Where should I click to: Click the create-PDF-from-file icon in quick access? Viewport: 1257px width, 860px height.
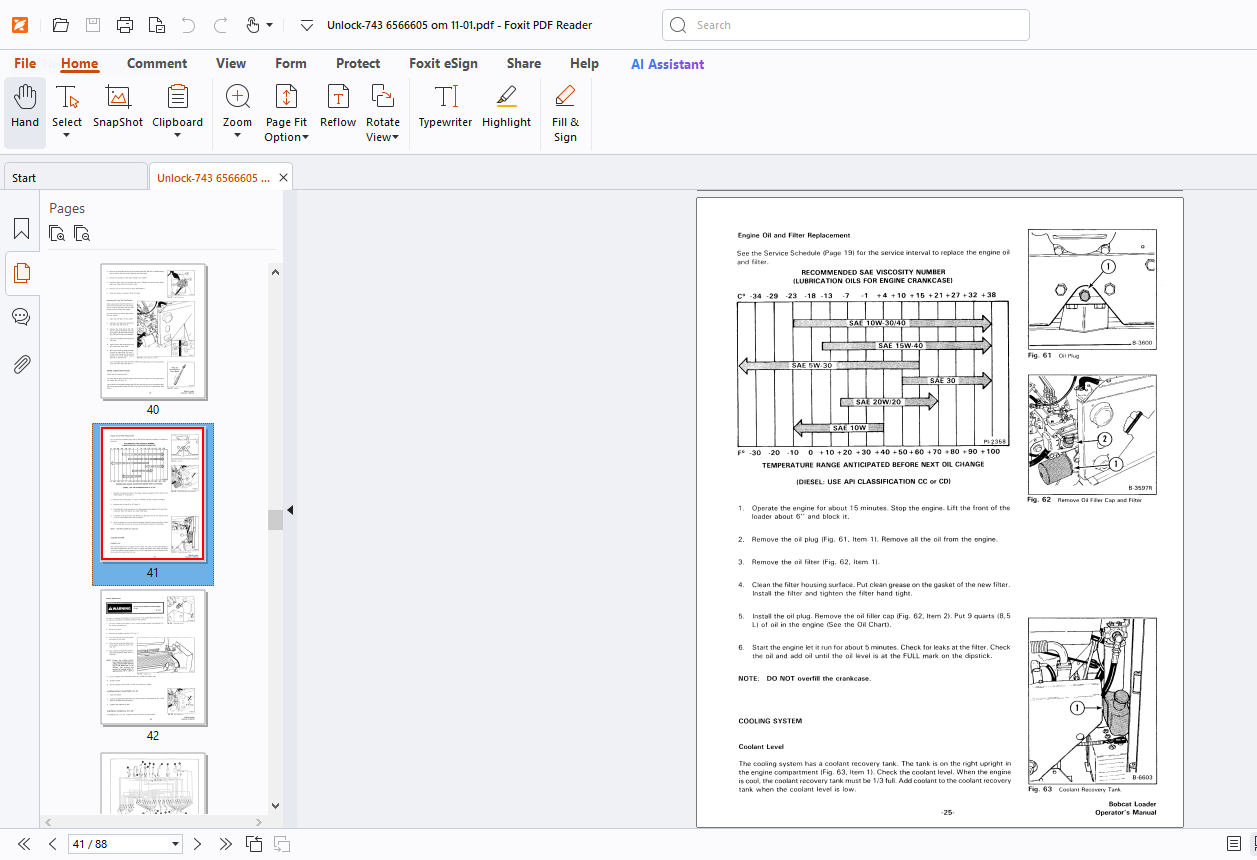click(x=156, y=25)
